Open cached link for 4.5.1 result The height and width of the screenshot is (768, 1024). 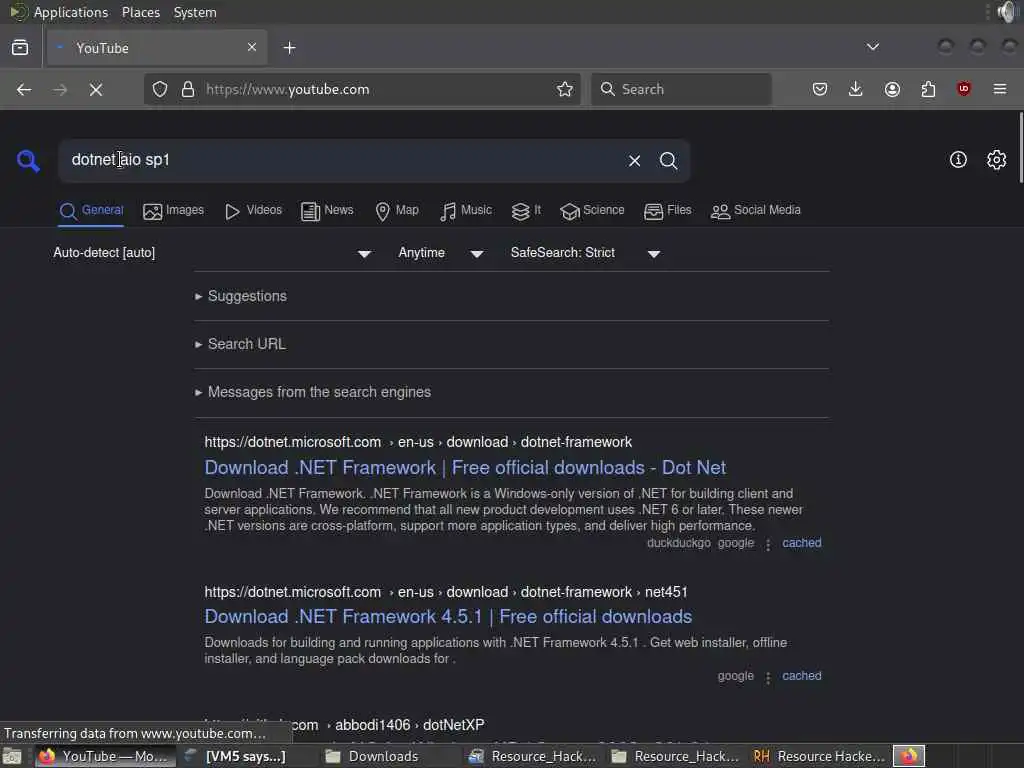pyautogui.click(x=801, y=676)
